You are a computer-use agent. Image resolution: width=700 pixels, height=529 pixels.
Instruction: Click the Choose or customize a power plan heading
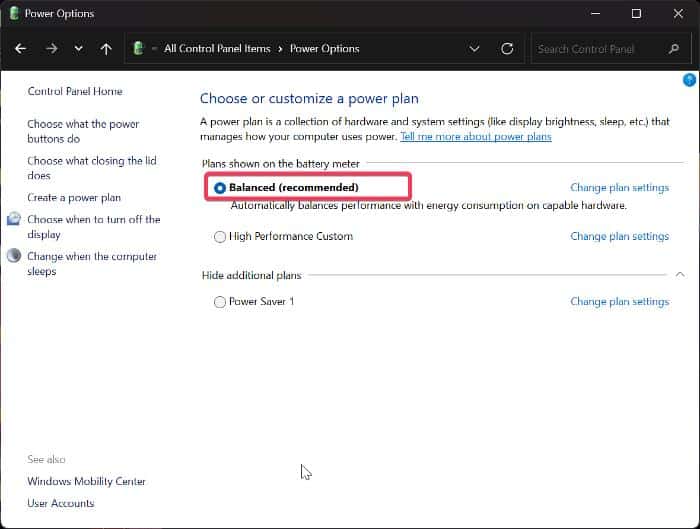tap(309, 98)
